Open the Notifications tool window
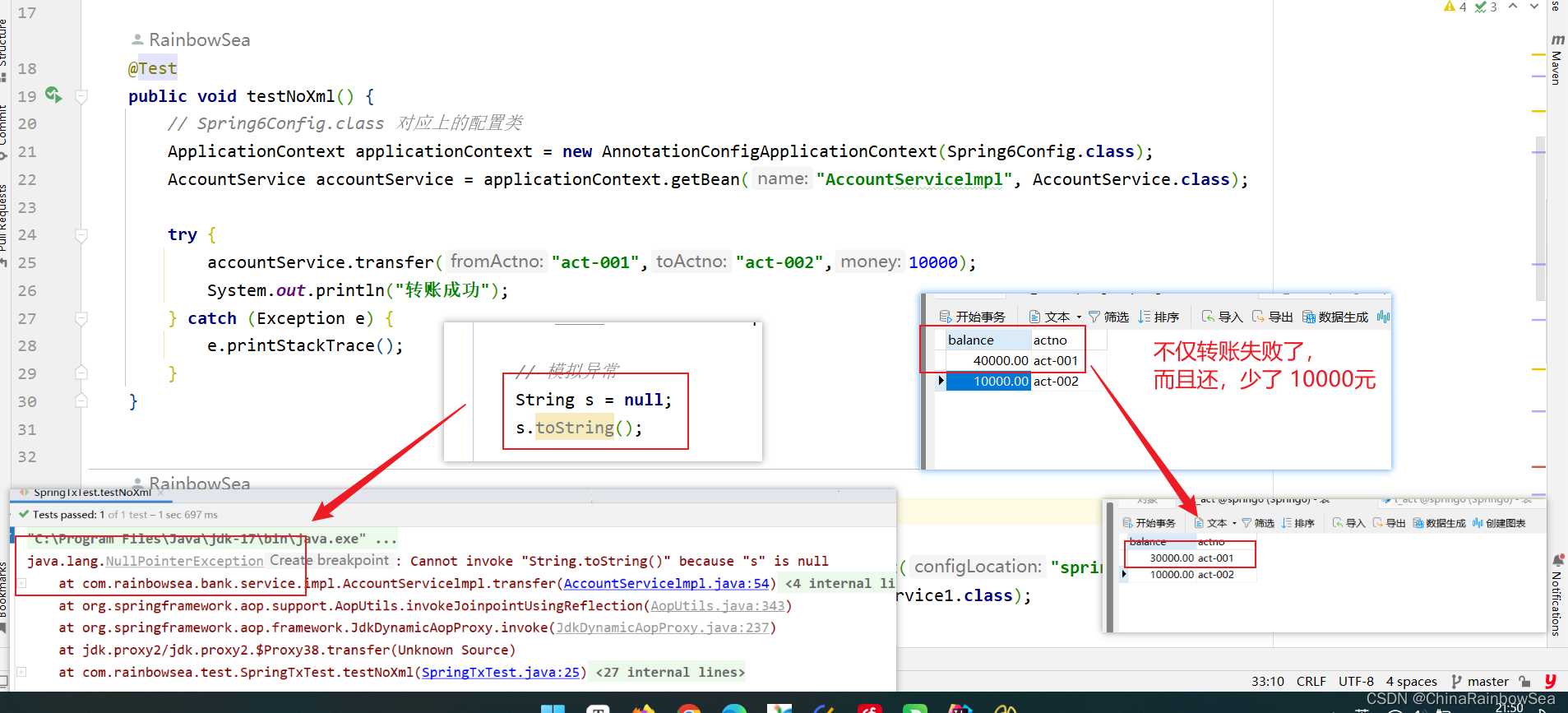This screenshot has width=1568, height=713. tap(1556, 595)
